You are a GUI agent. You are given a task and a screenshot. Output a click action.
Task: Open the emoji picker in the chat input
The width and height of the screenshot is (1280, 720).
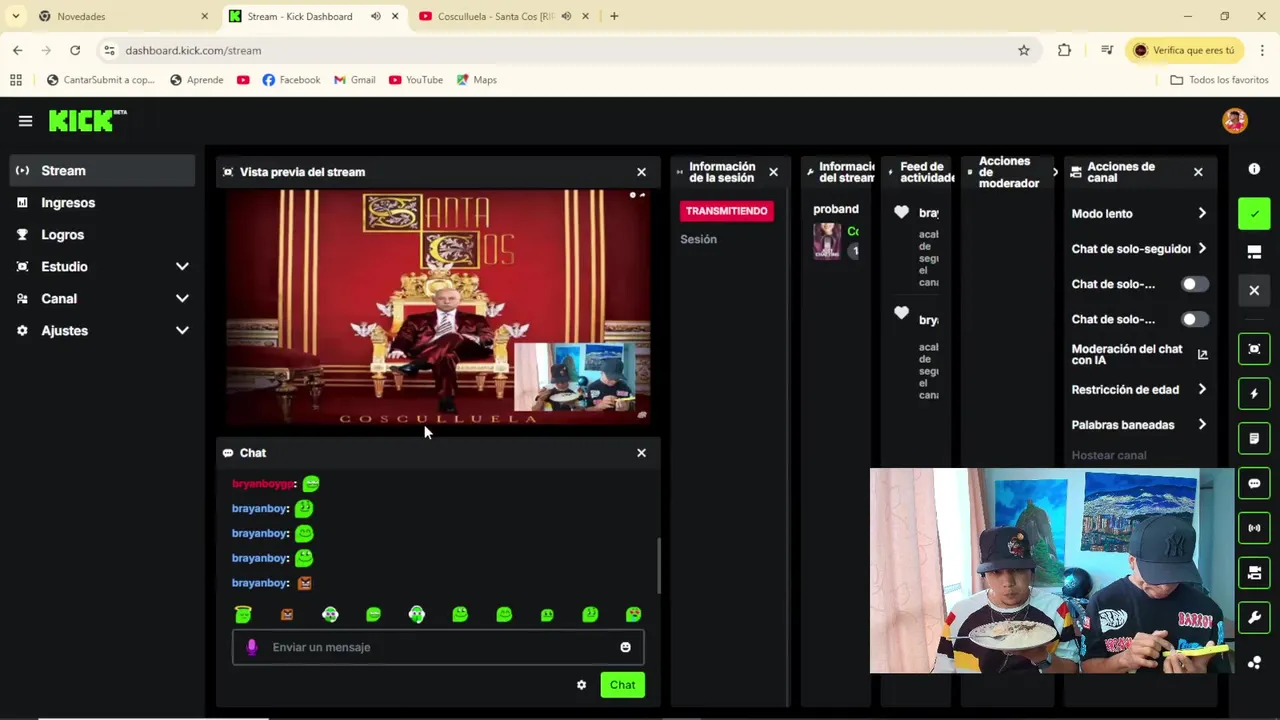click(625, 647)
